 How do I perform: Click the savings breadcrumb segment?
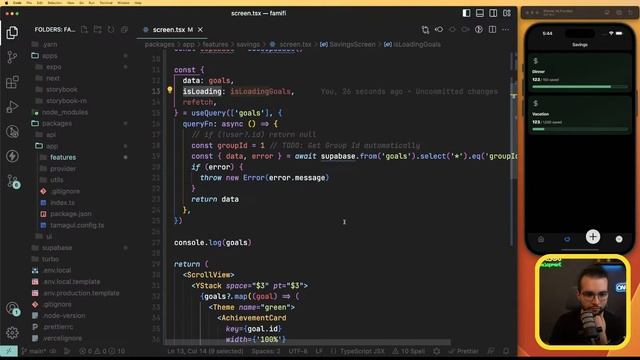[x=248, y=44]
